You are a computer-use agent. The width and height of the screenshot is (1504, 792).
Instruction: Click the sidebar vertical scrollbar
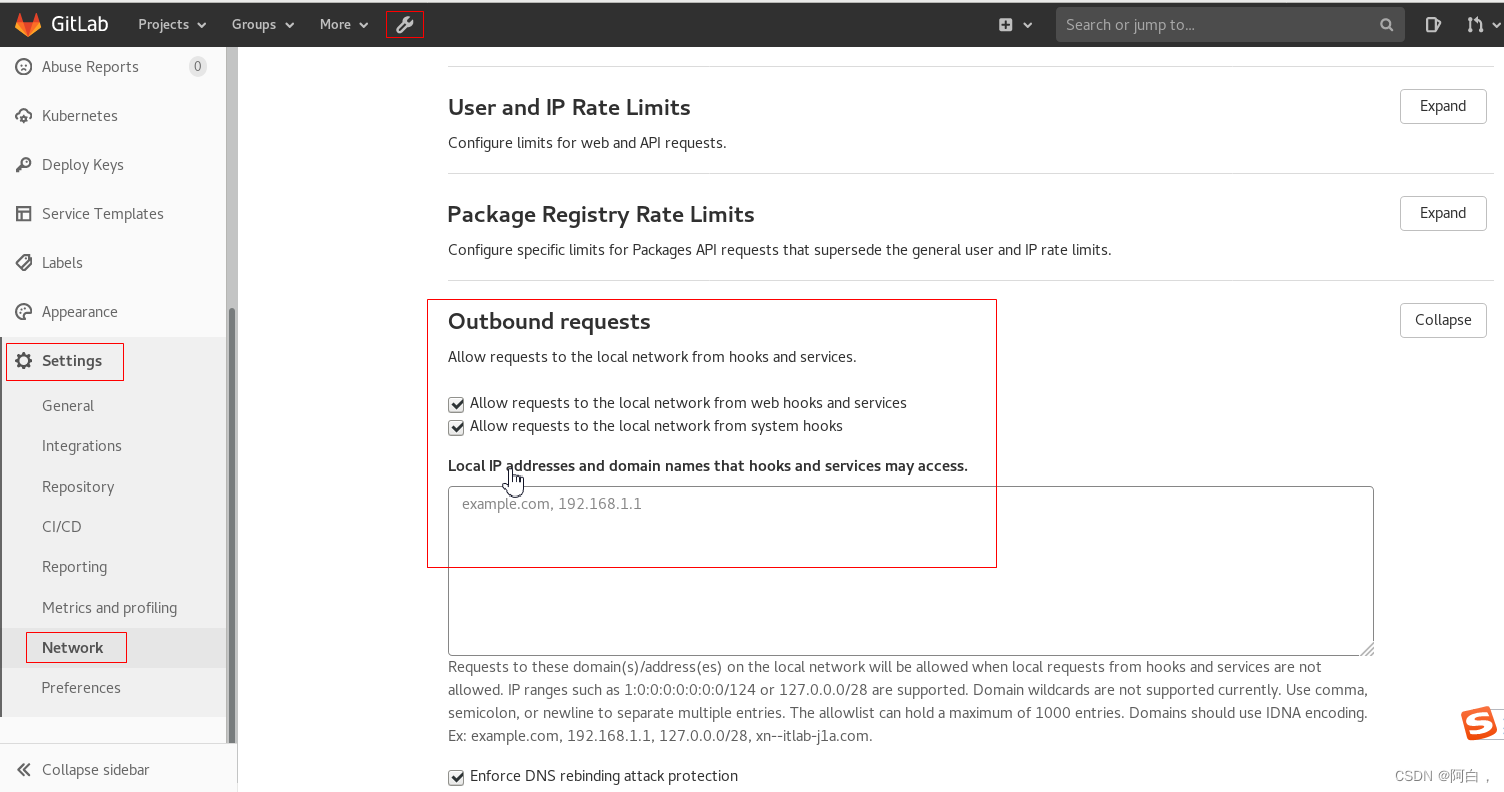tap(232, 524)
